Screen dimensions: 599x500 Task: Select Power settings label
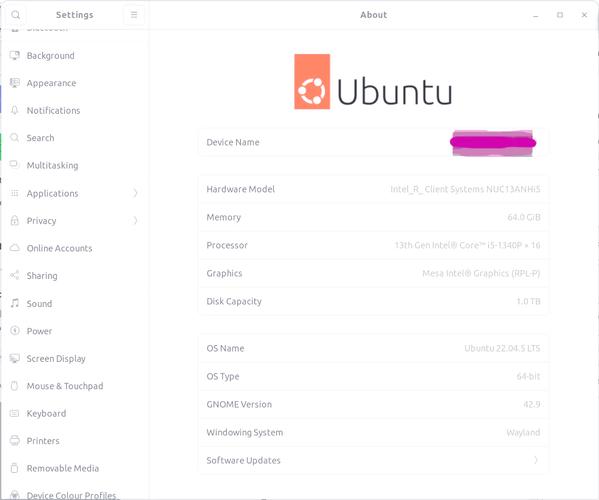click(x=39, y=331)
